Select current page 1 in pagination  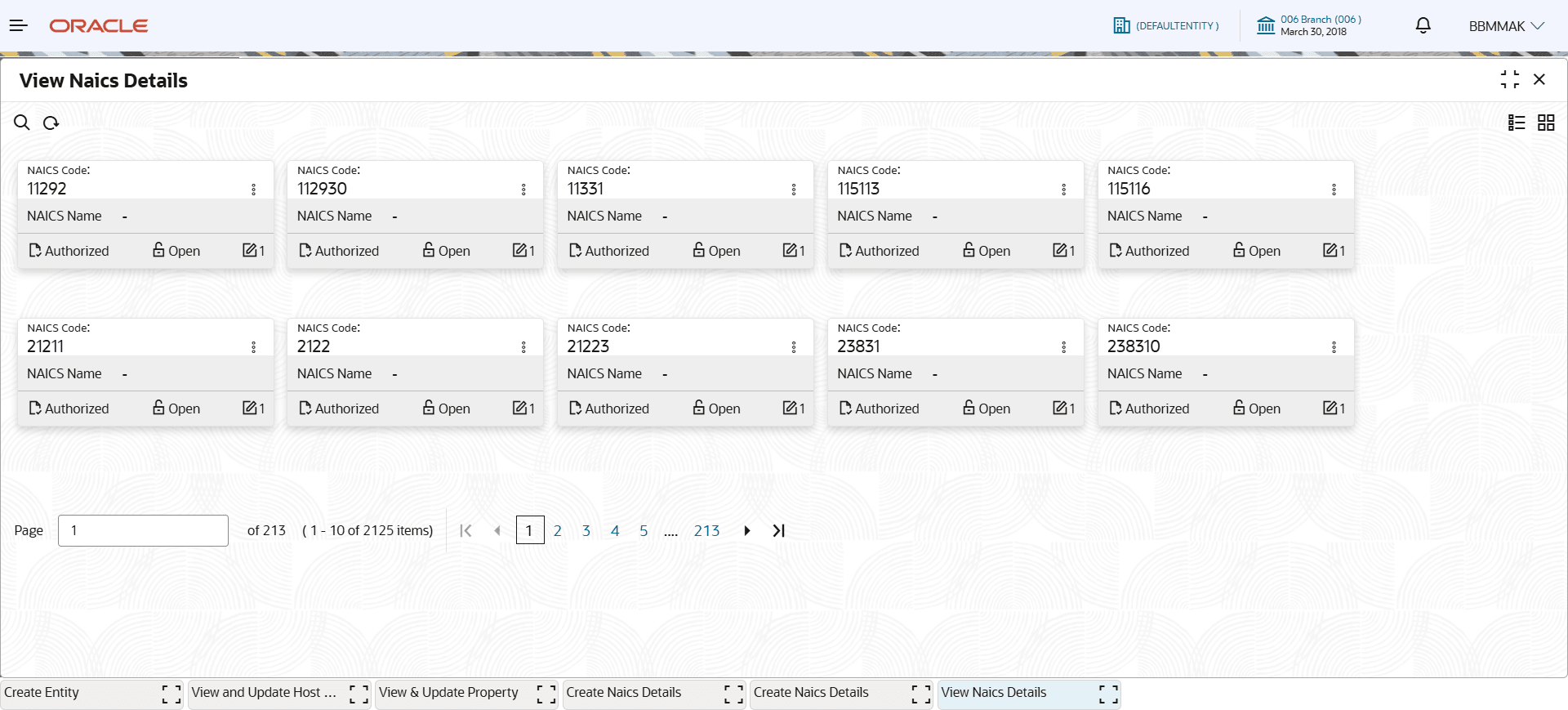(530, 530)
